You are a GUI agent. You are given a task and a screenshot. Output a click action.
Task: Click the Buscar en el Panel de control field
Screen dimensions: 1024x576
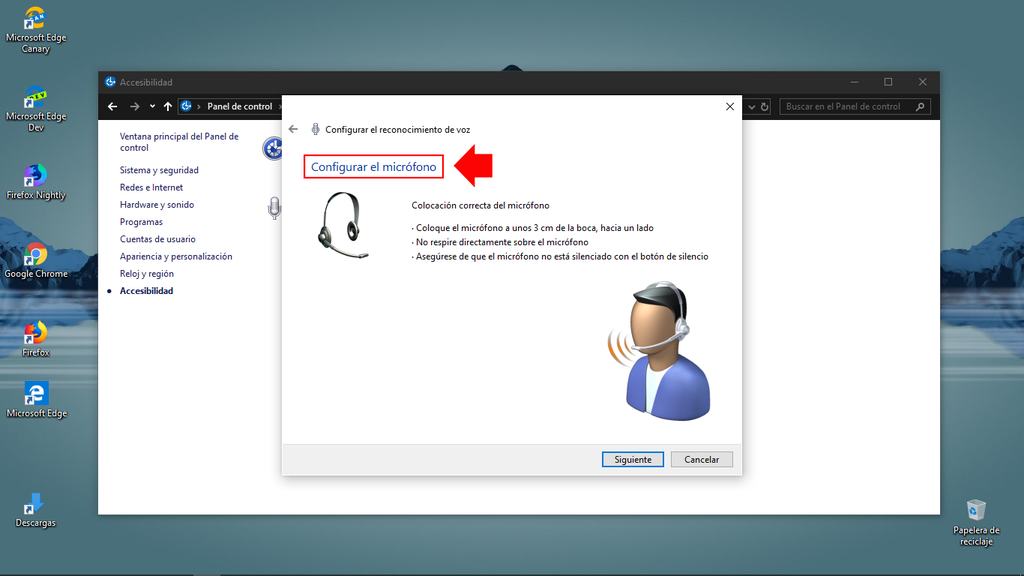848,106
